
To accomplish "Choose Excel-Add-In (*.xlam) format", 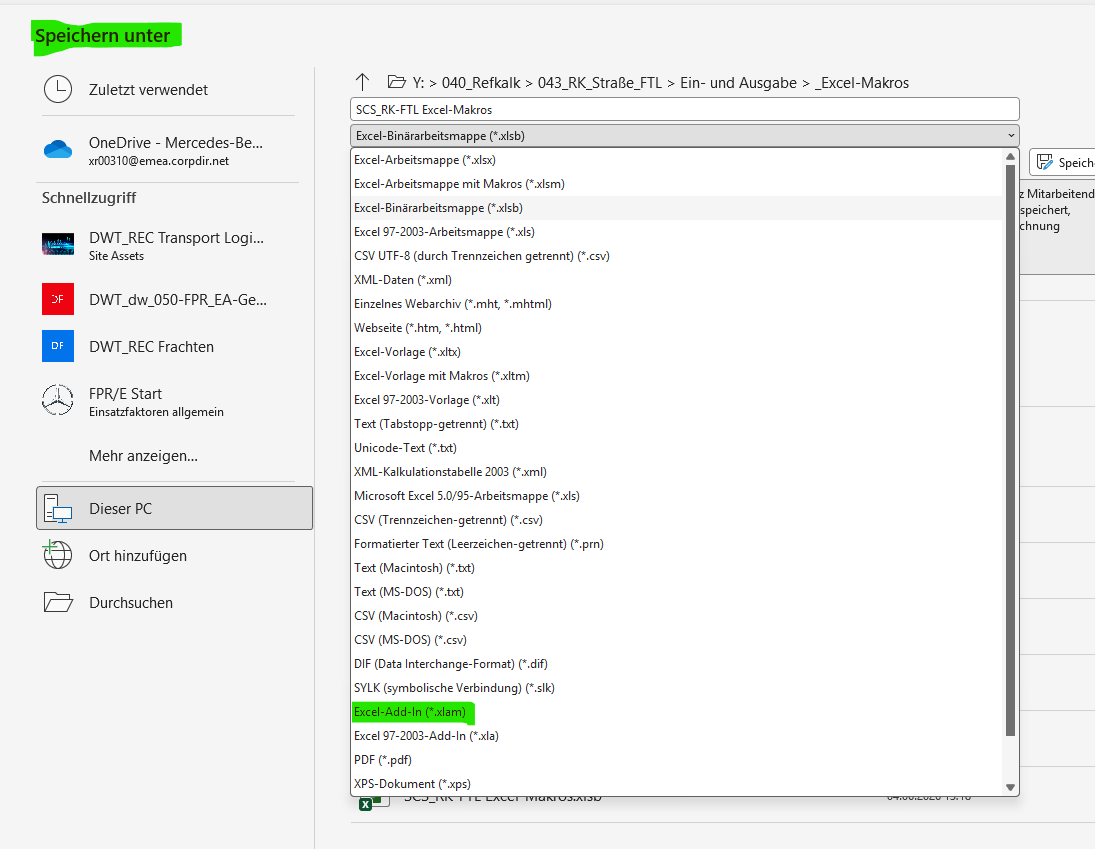I will [410, 711].
